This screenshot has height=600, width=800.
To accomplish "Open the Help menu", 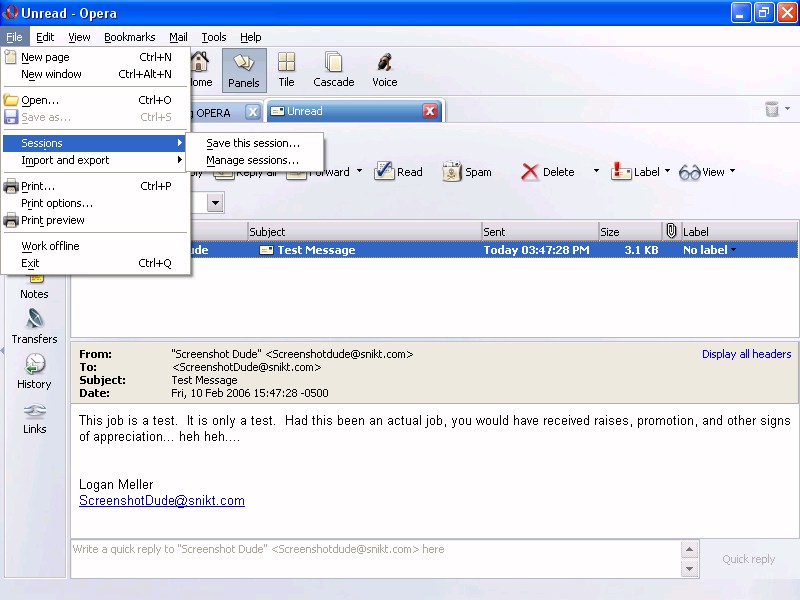I will [251, 37].
